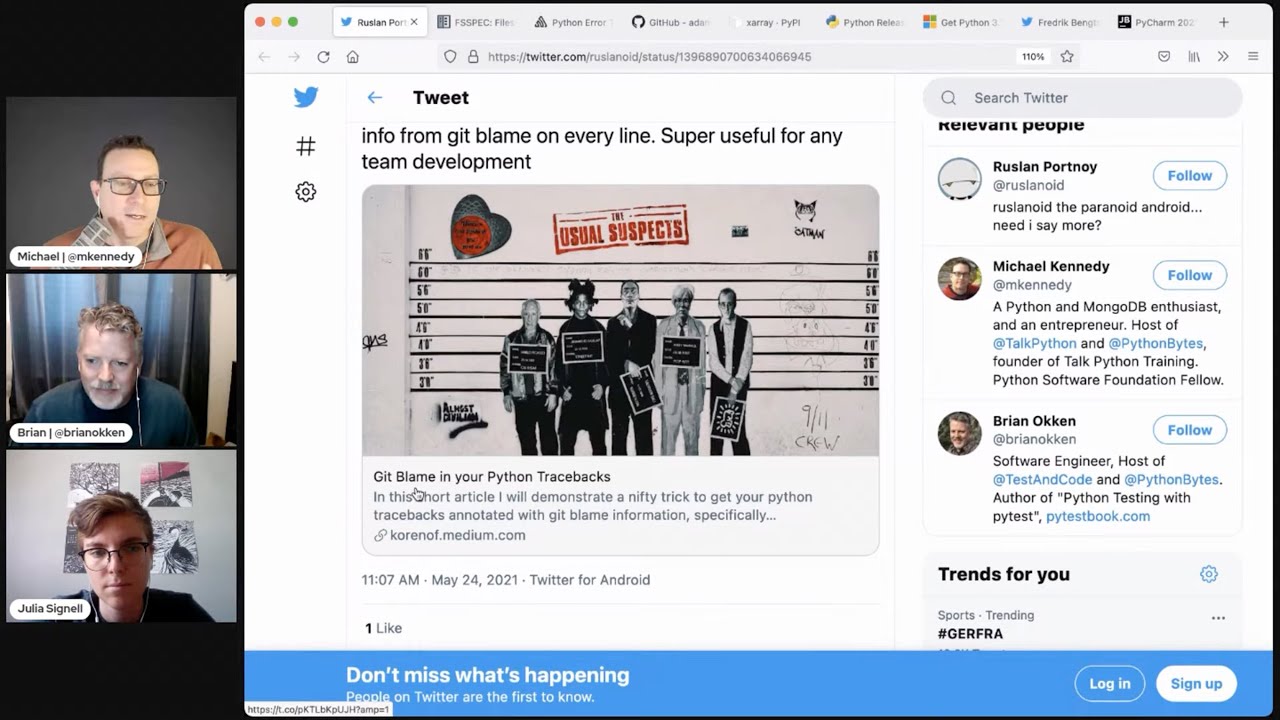This screenshot has height=720, width=1280.
Task: Click the search magnifier icon
Action: tap(949, 98)
